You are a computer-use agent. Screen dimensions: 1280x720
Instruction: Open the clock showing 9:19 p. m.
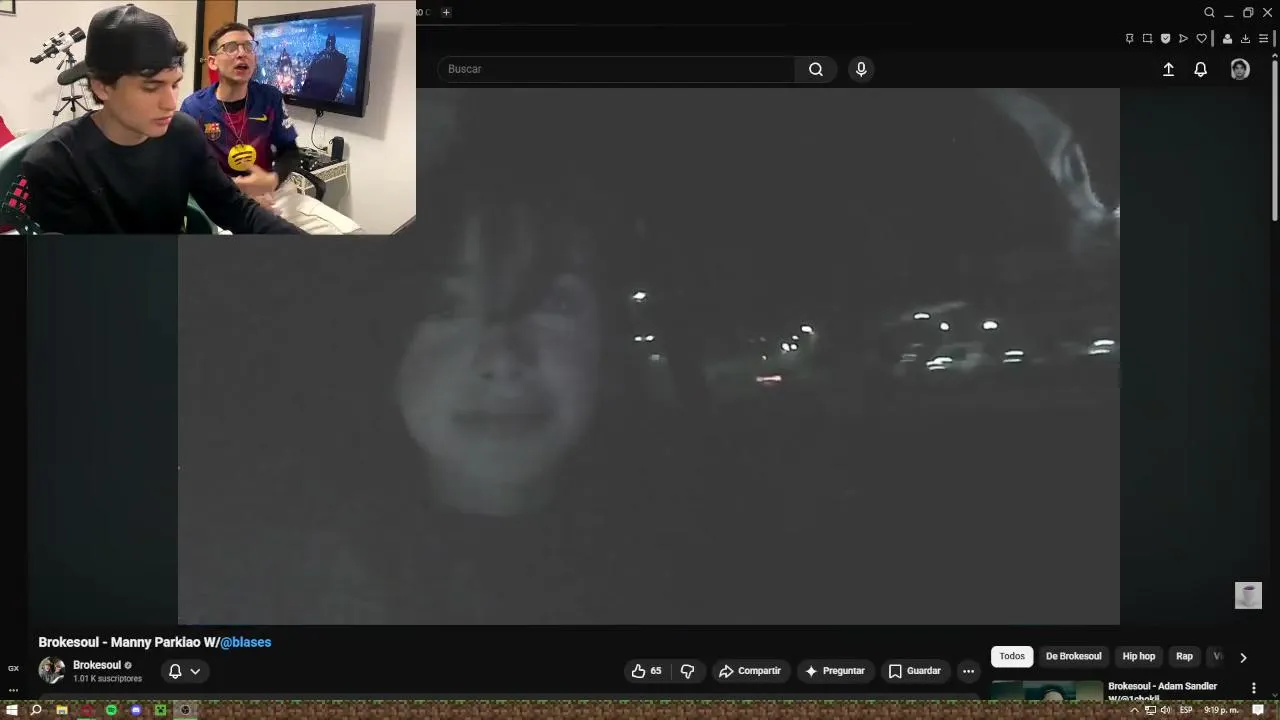pos(1222,710)
